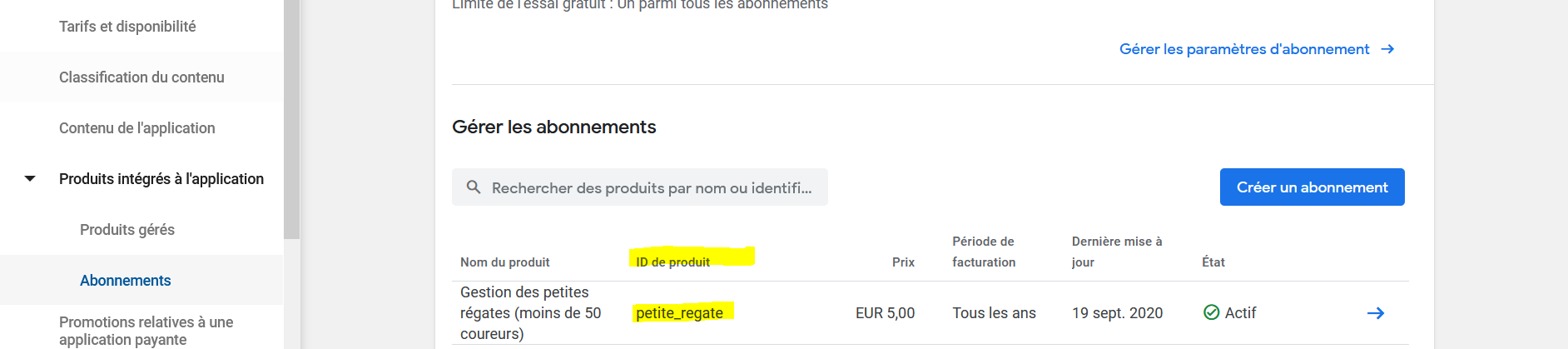Click the green Actif status checkmark
This screenshot has width=1568, height=349.
tap(1212, 312)
